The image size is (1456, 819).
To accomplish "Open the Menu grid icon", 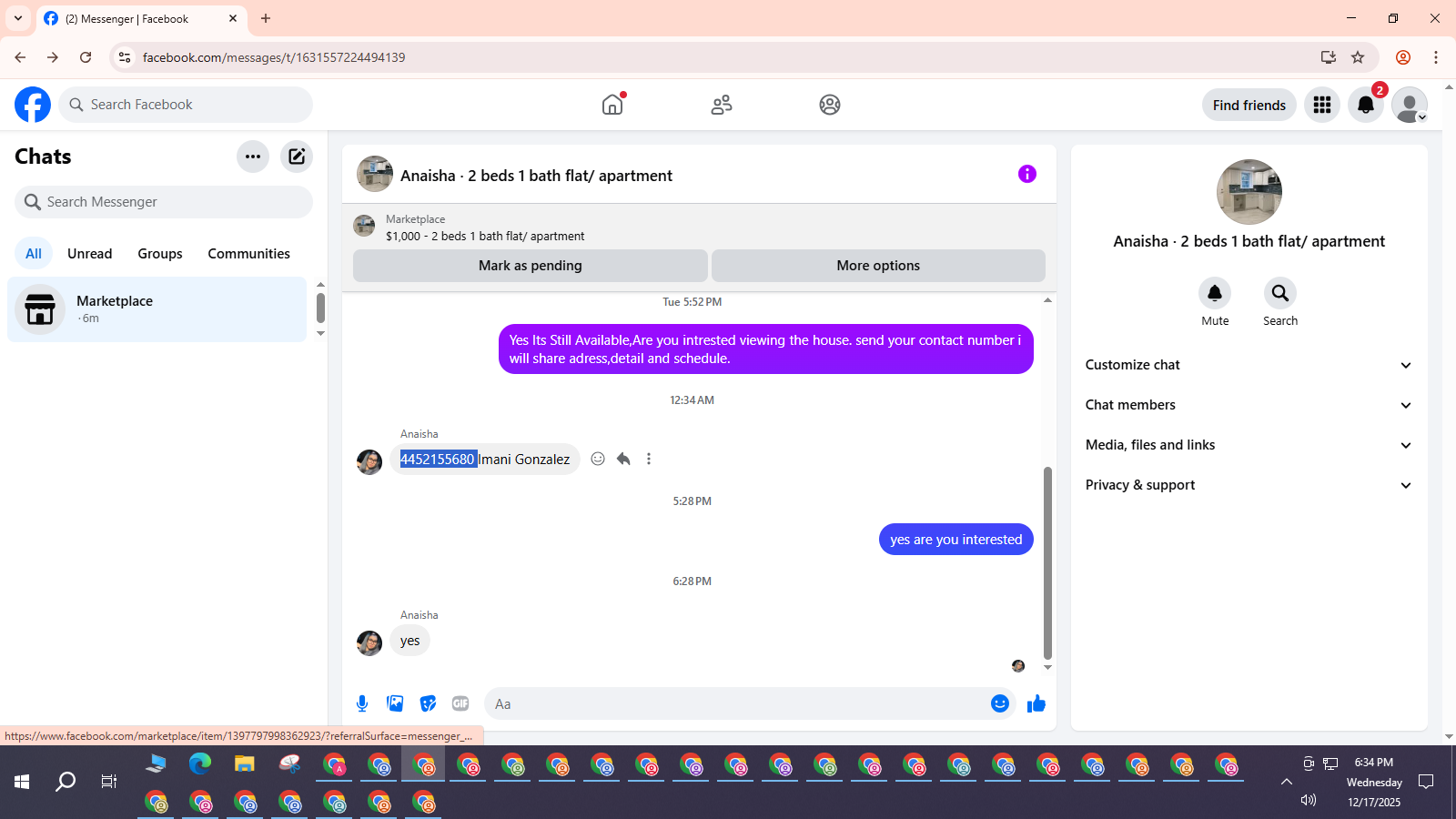I will click(x=1322, y=105).
